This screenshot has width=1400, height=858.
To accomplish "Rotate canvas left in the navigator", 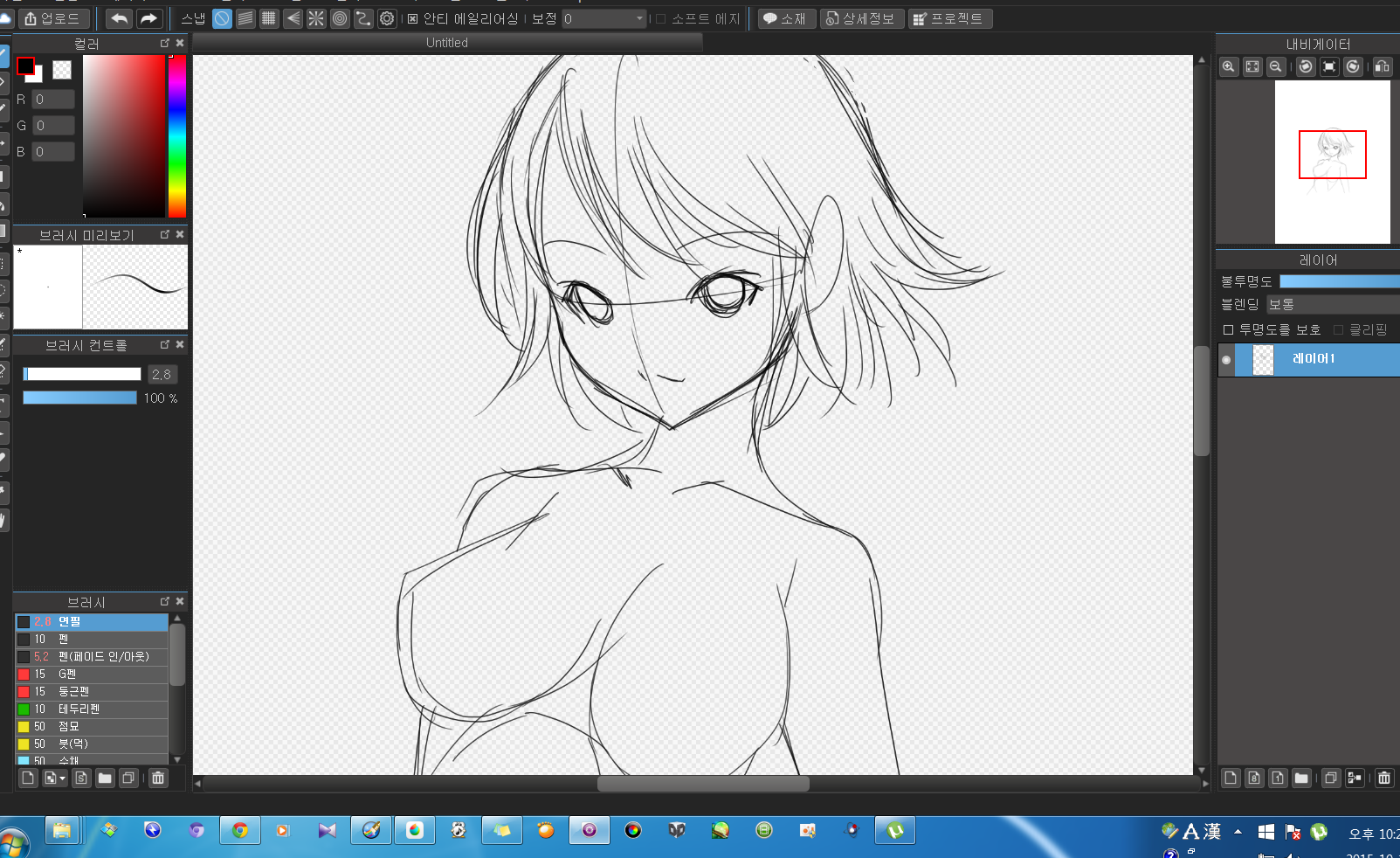I will [1306, 66].
